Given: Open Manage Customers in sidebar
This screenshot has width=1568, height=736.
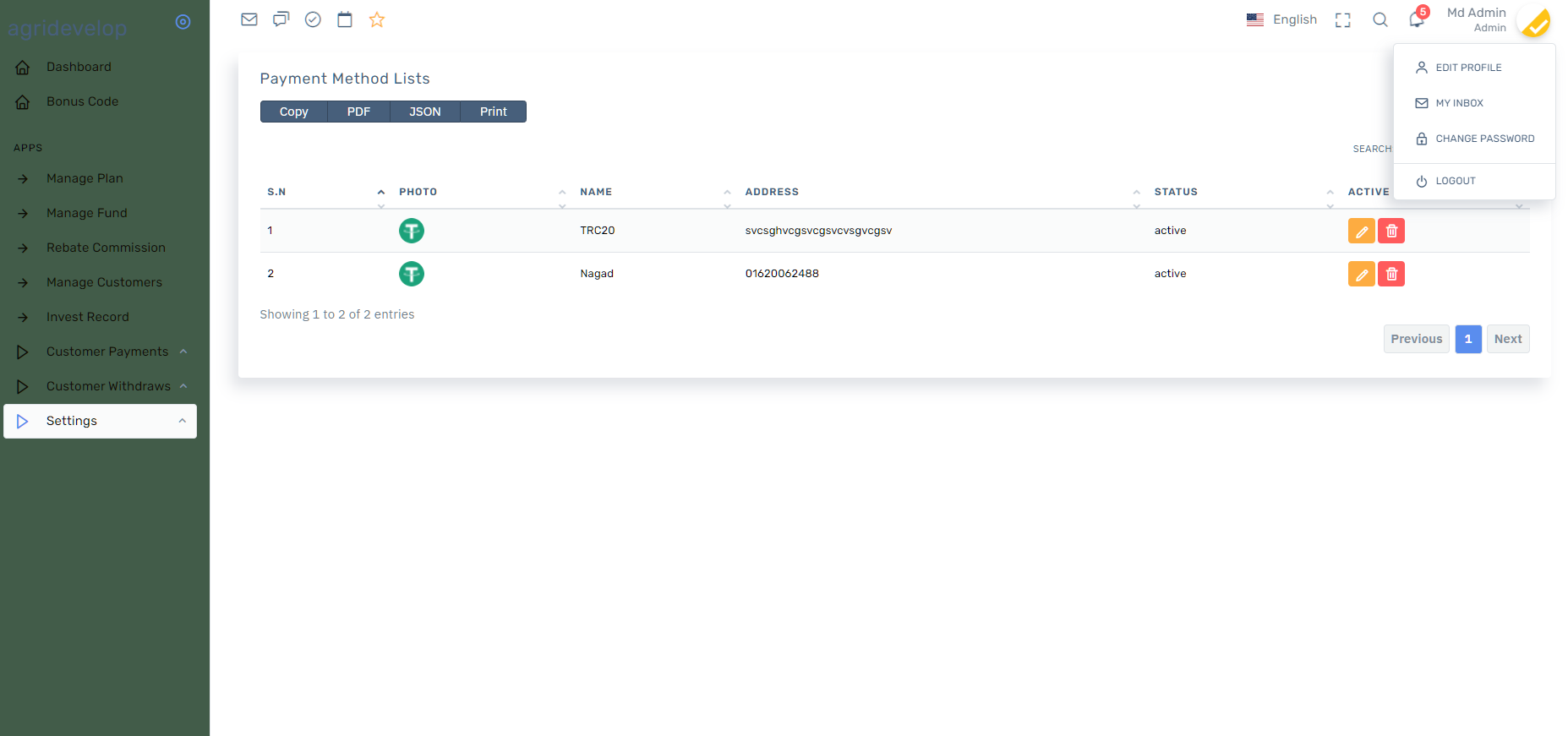Looking at the screenshot, I should click(x=104, y=282).
